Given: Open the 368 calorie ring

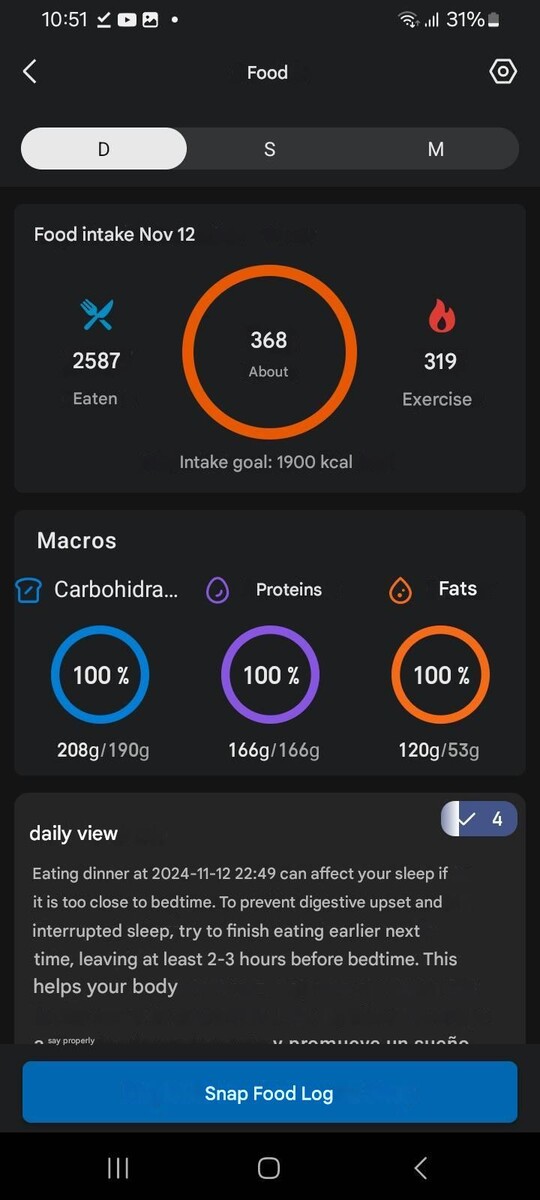Looking at the screenshot, I should [269, 352].
